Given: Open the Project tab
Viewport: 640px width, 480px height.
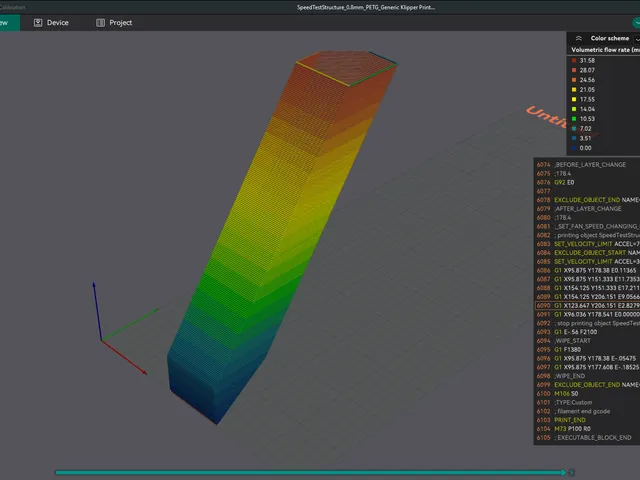Looking at the screenshot, I should pos(114,23).
